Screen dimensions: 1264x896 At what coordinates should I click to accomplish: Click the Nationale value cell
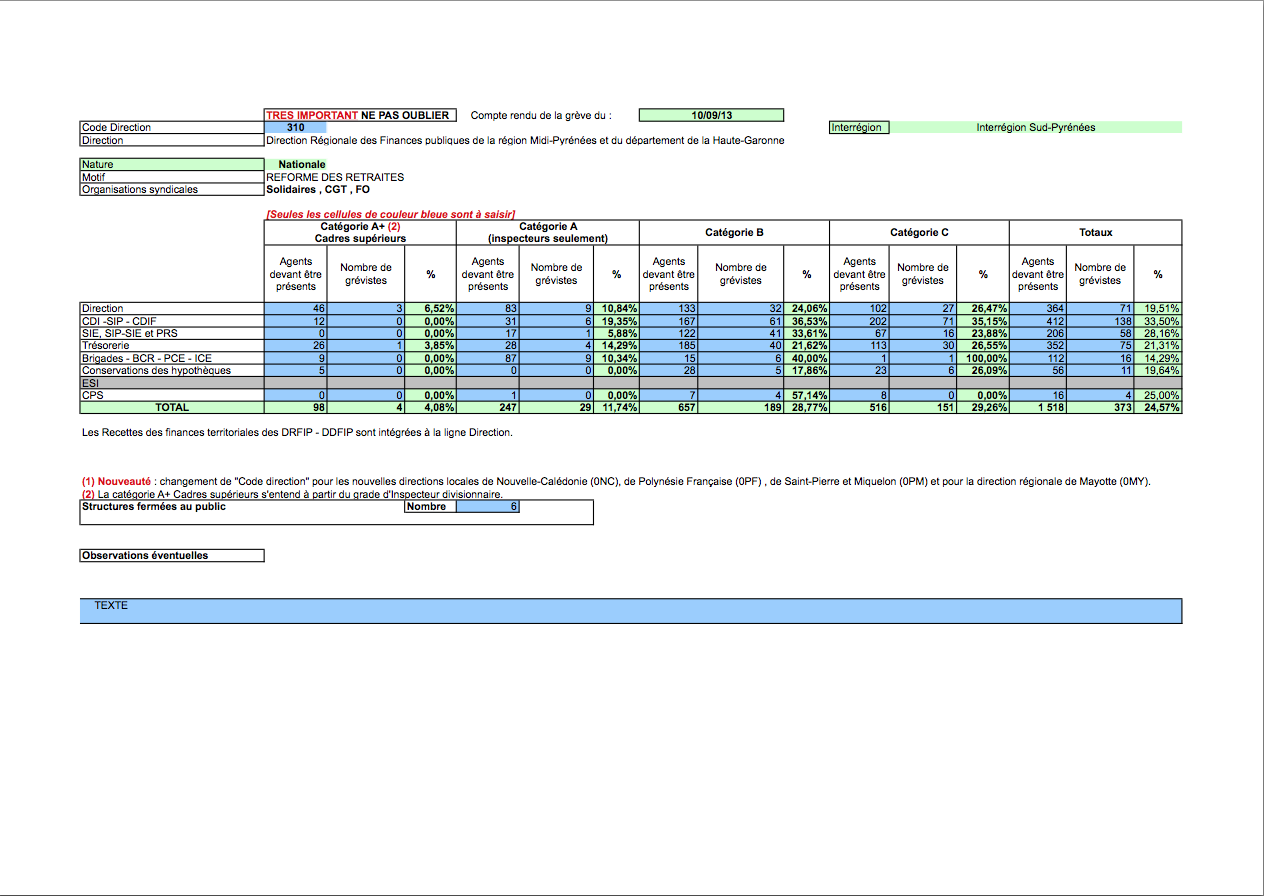(x=301, y=164)
